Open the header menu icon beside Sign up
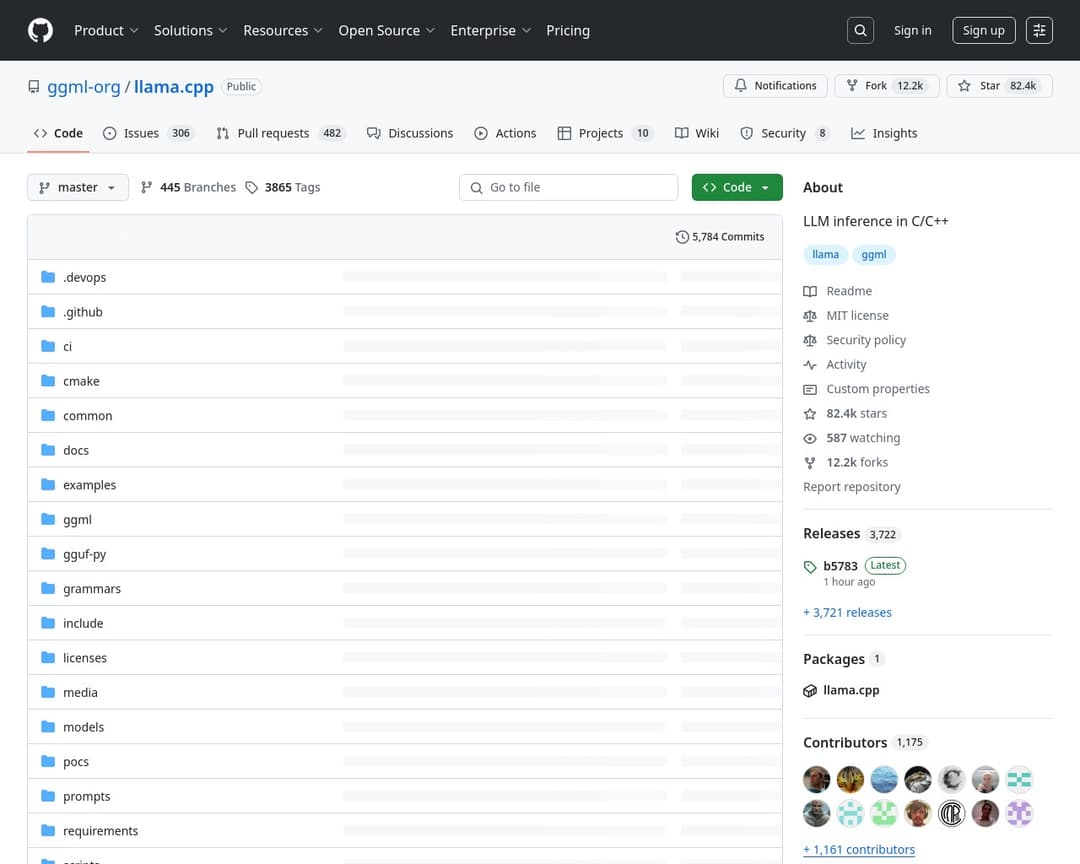Screen dimensions: 1080x864 point(1039,30)
